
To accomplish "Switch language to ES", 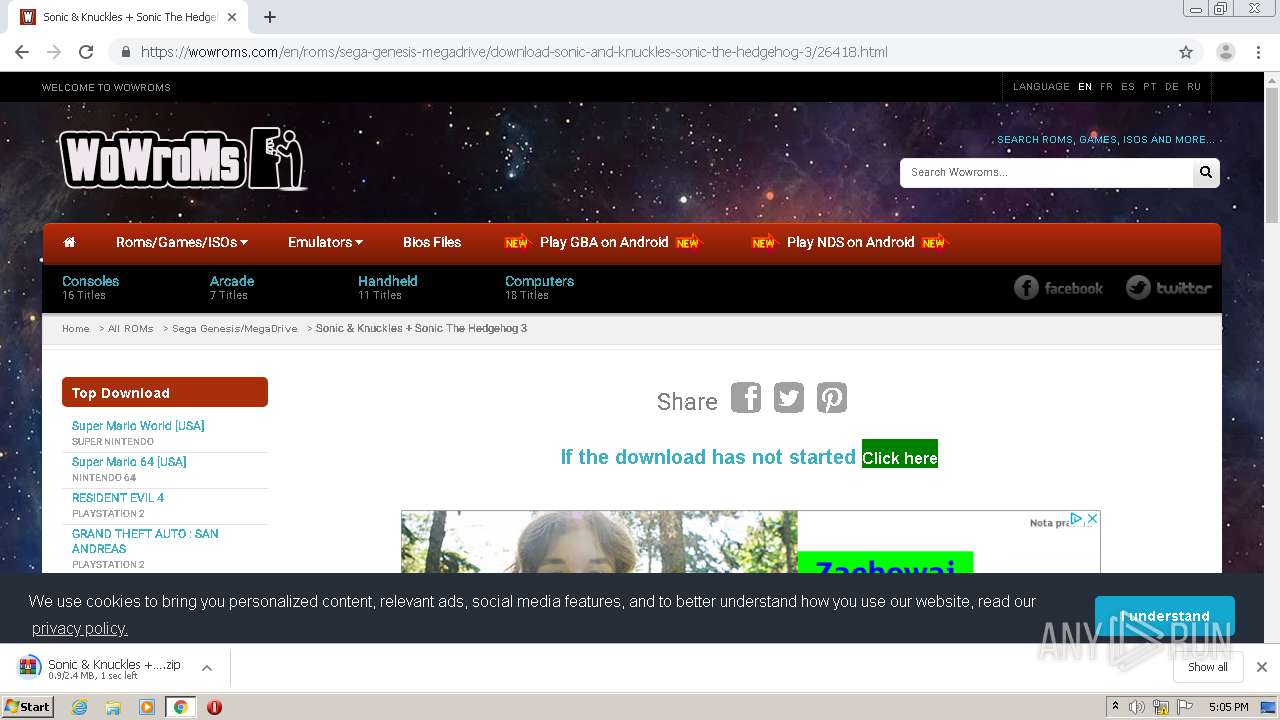I will pyautogui.click(x=1128, y=87).
